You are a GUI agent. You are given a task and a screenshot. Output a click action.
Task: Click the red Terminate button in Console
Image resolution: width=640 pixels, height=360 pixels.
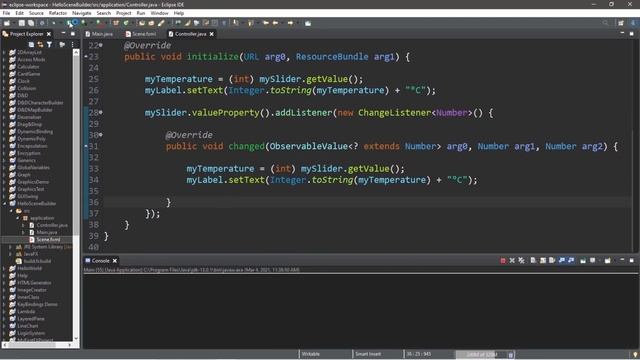503,260
